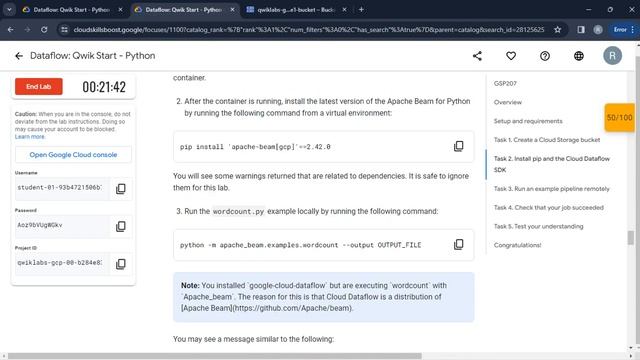Click the lab timer 00:21:42
The image size is (640, 360).
point(104,87)
